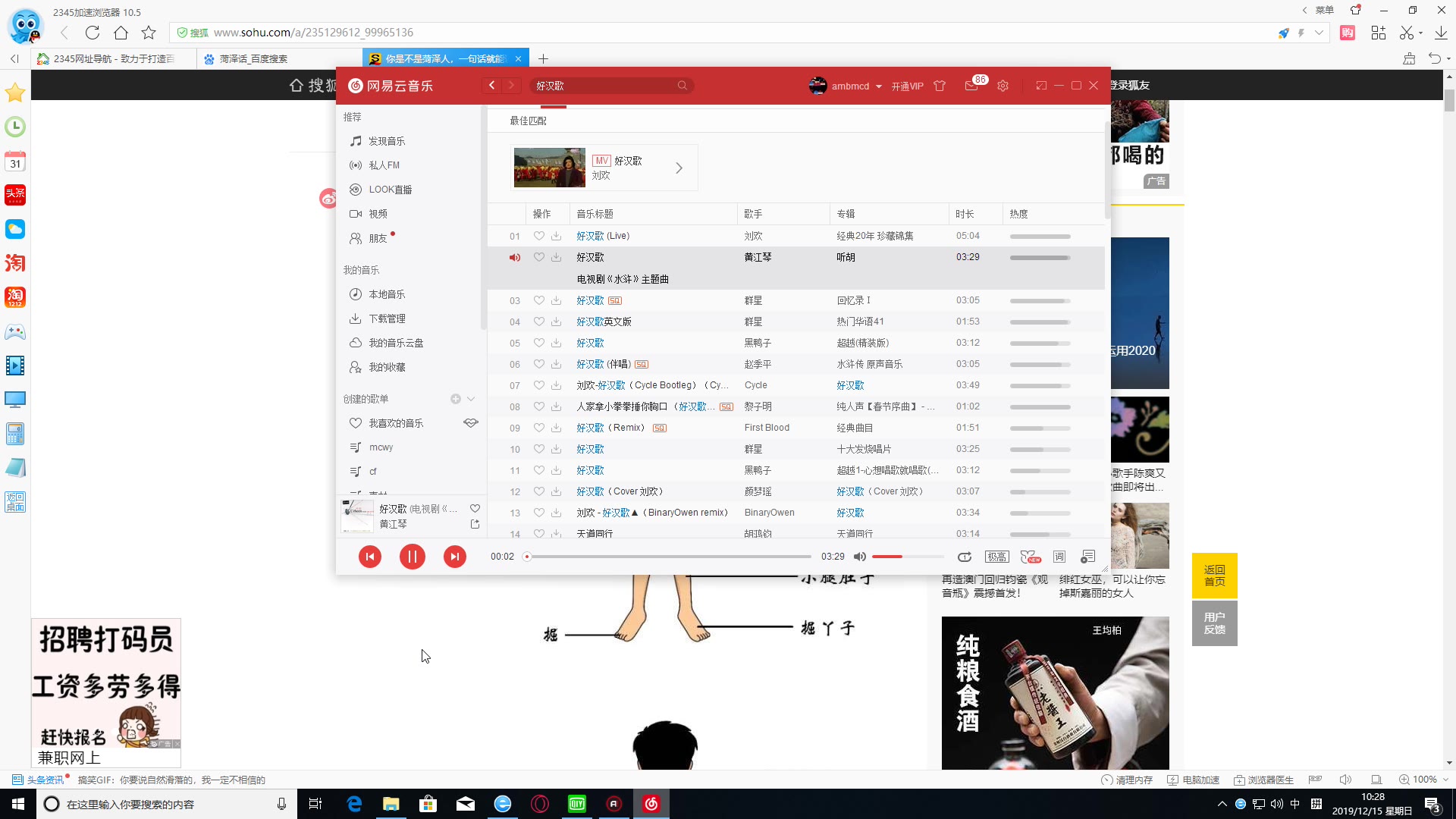Like song 05 by 黑鸭子
The height and width of the screenshot is (819, 1456).
(539, 343)
